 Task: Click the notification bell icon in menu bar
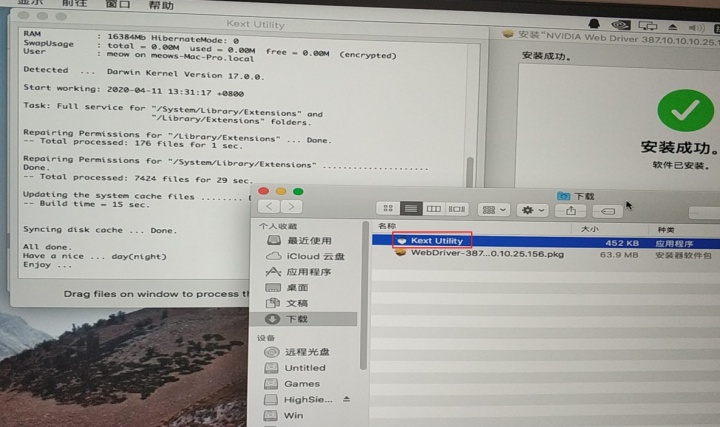594,24
